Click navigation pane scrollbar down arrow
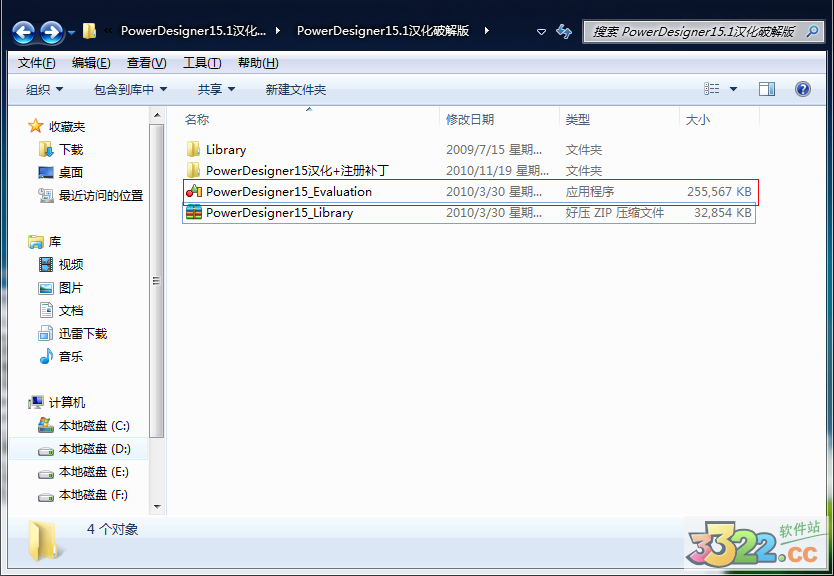834x576 pixels. coord(157,507)
